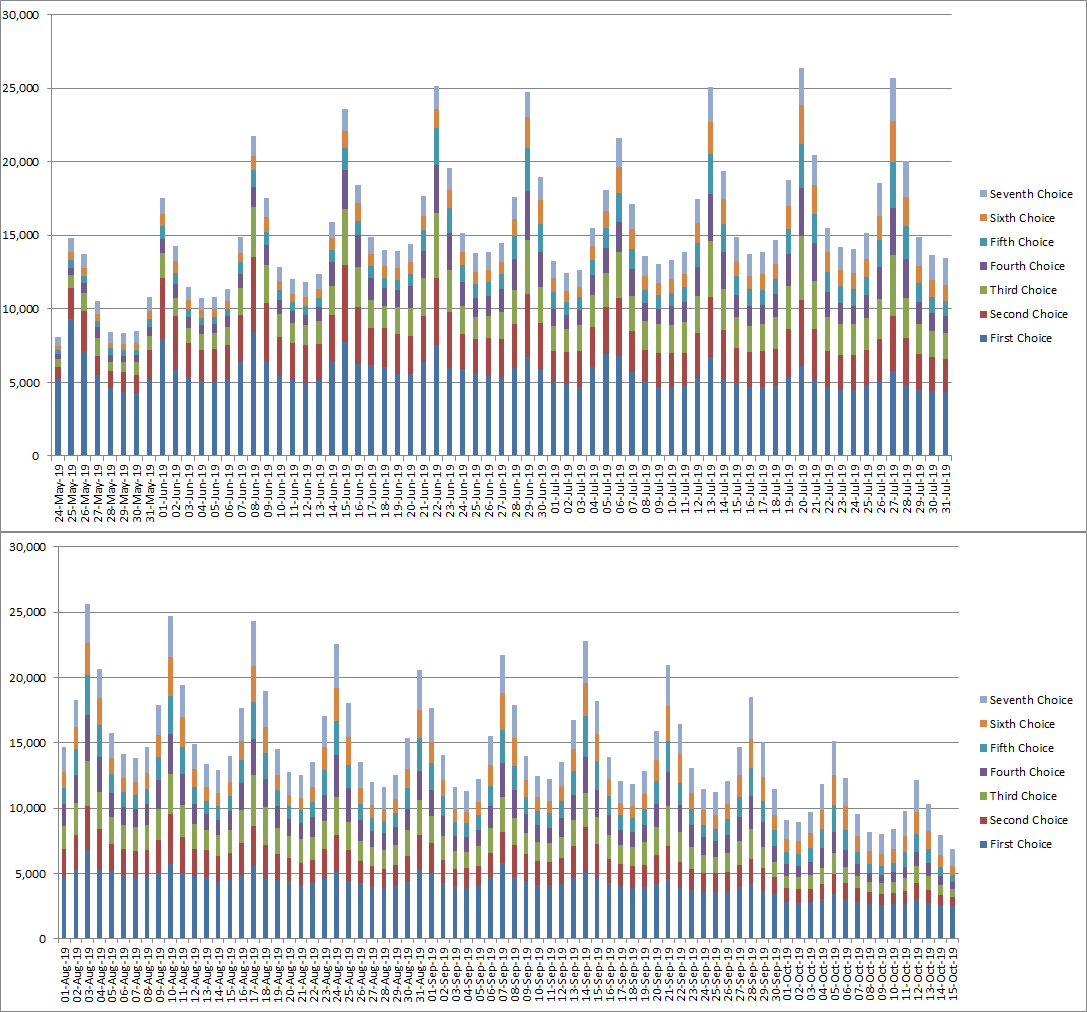Image resolution: width=1087 pixels, height=1012 pixels.
Task: Click the 25,000 value label on top chart axis
Action: coord(20,88)
